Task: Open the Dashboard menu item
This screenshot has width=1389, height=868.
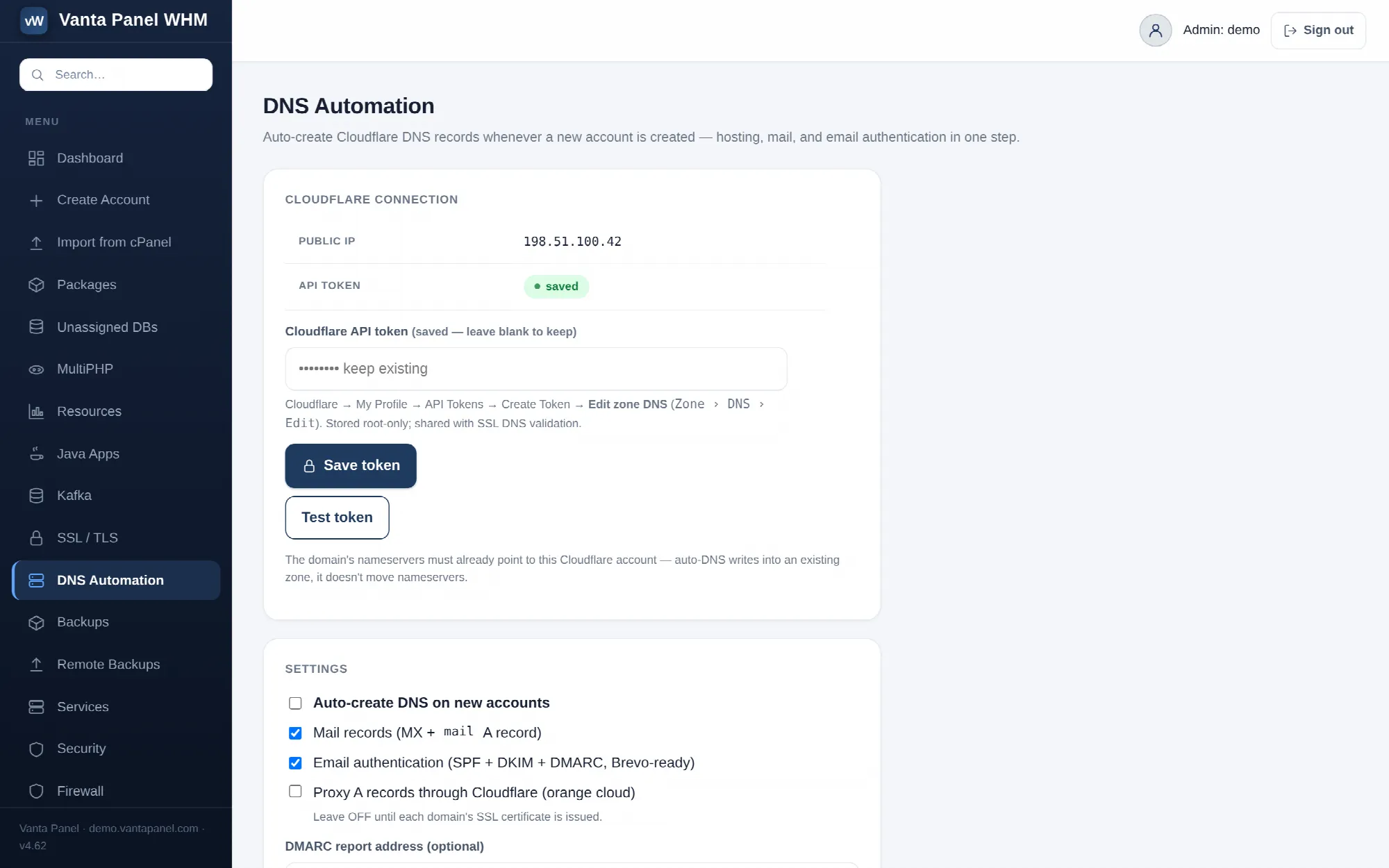Action: (116, 158)
